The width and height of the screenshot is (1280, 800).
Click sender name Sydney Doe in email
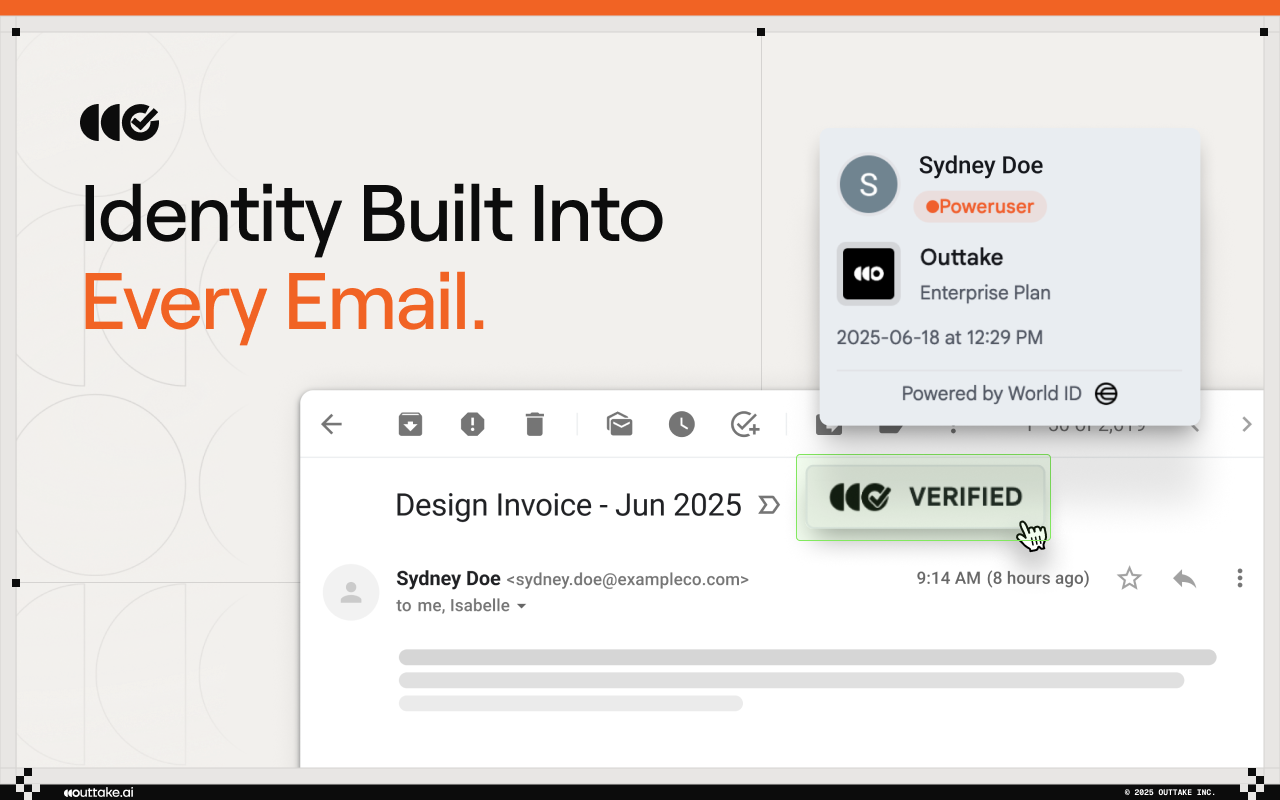pyautogui.click(x=448, y=578)
